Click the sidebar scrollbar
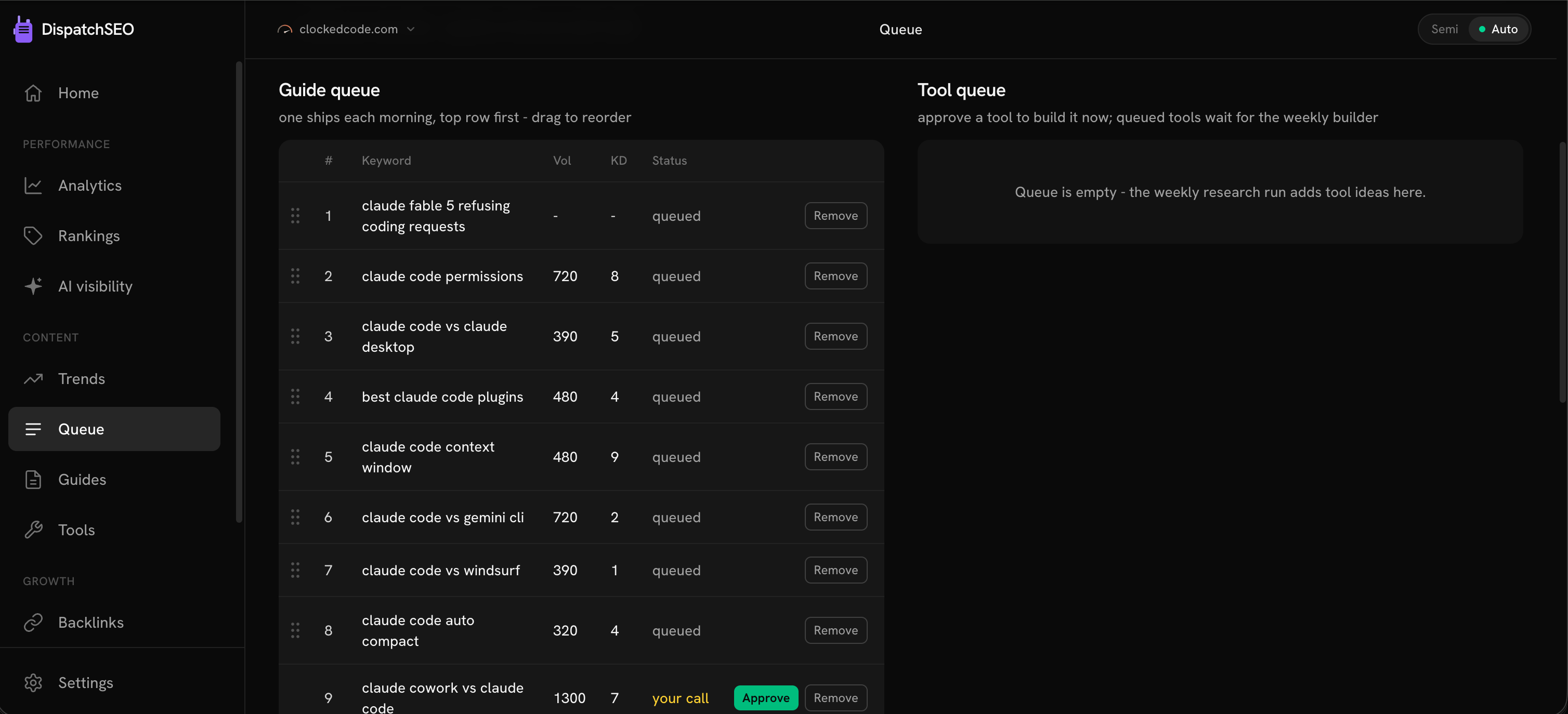This screenshot has width=1568, height=714. click(x=239, y=292)
